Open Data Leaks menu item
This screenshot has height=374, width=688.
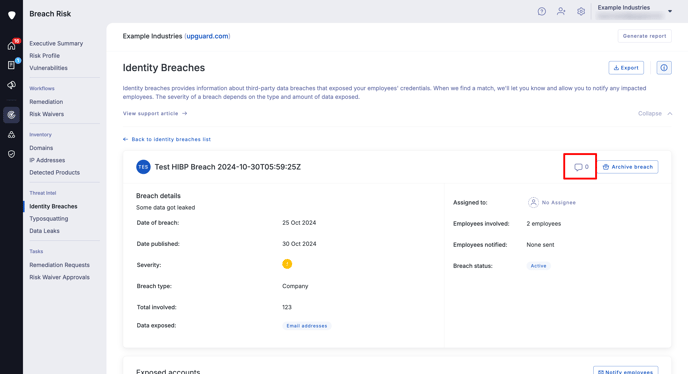click(44, 231)
